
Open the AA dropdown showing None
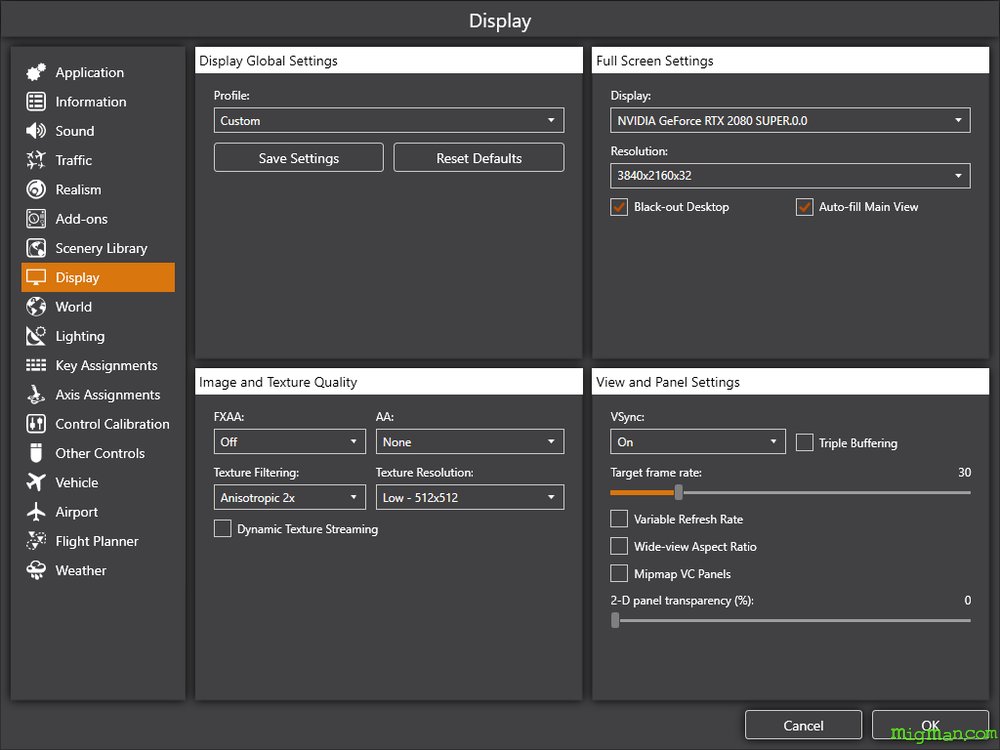point(470,442)
